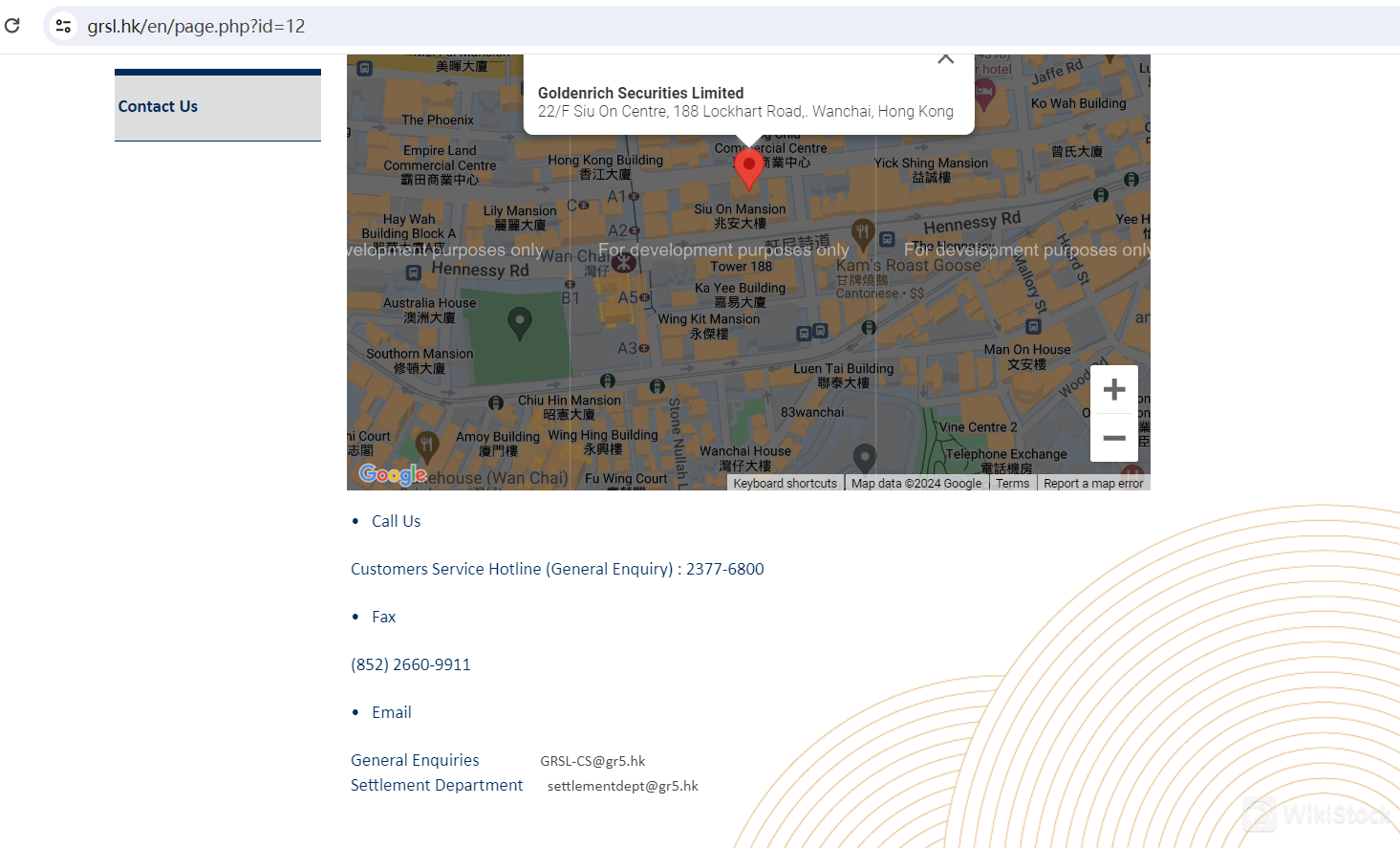Click the Google logo on the map
The width and height of the screenshot is (1400, 848).
[x=392, y=474]
